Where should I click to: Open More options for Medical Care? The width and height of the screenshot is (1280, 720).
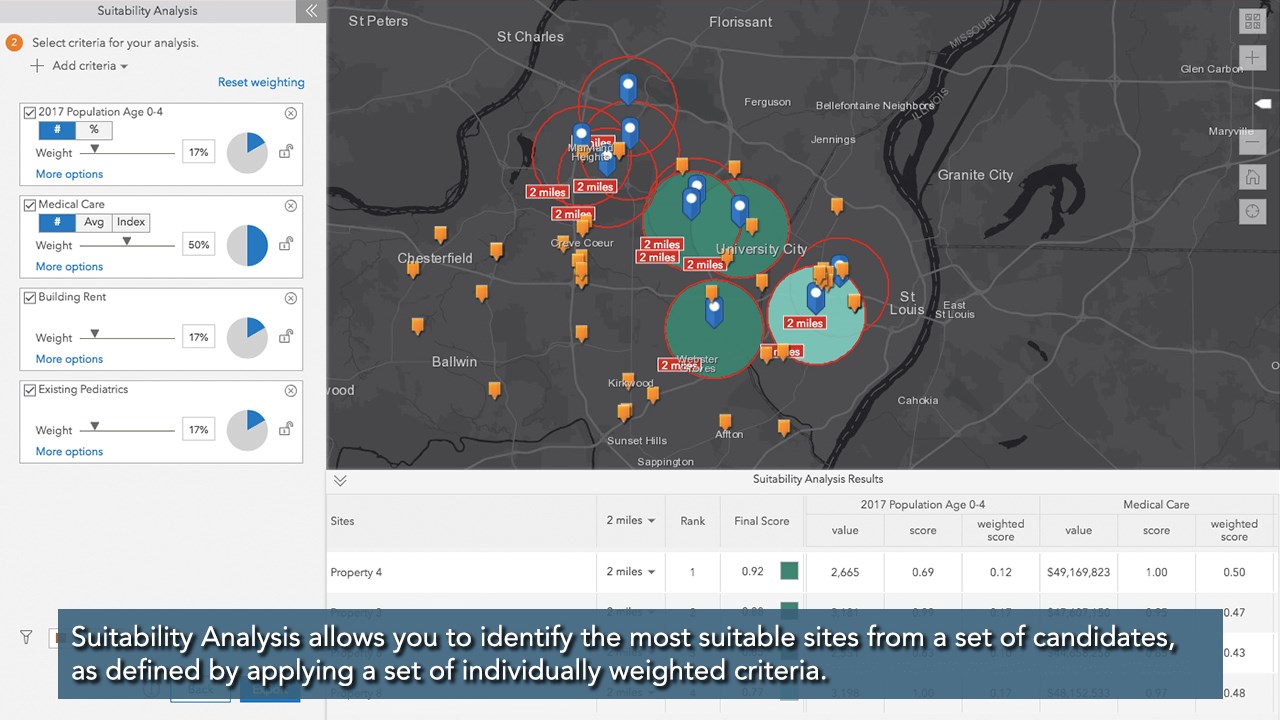coord(69,267)
